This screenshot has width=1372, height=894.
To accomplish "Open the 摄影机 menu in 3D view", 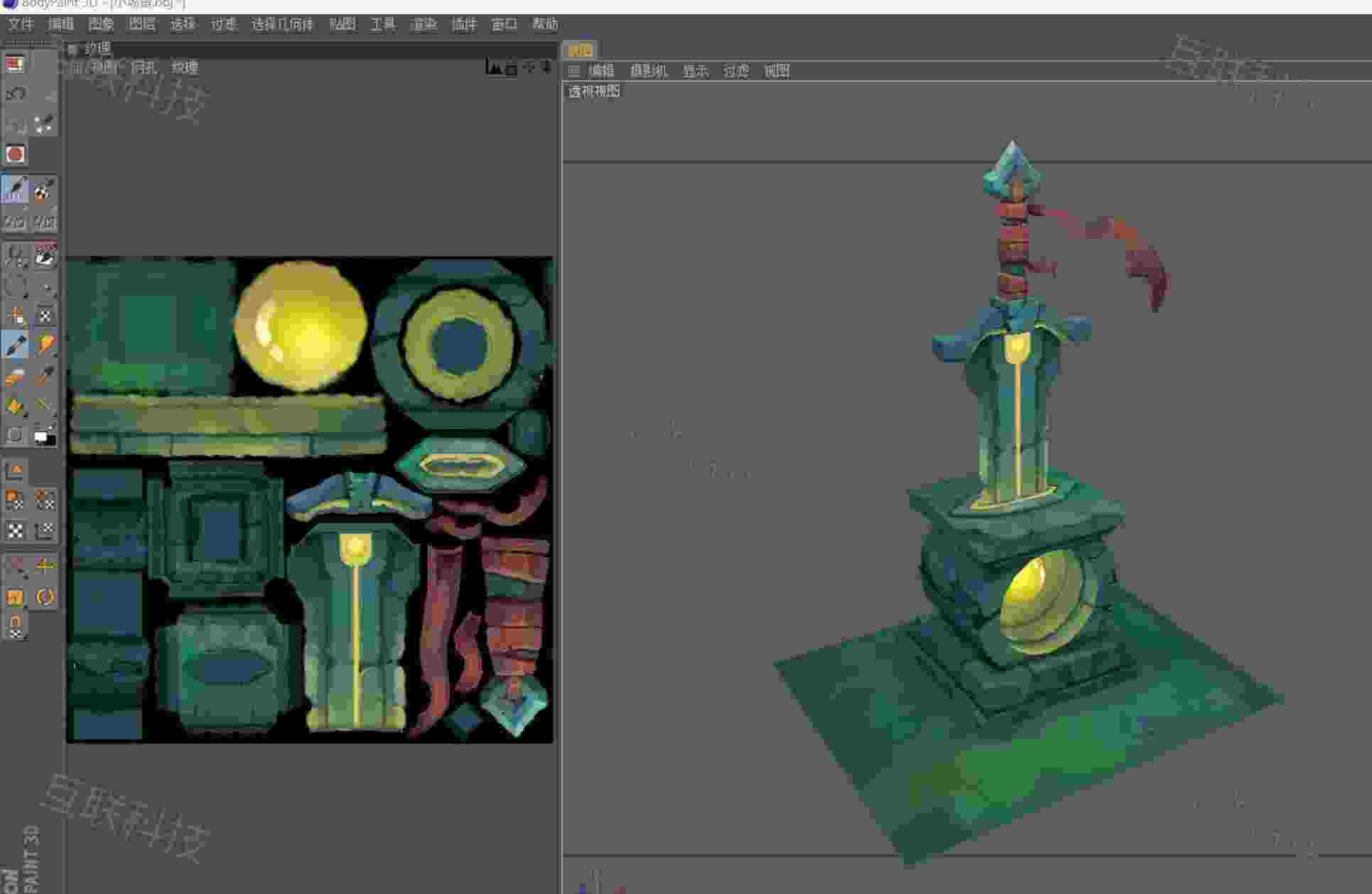I will [649, 71].
